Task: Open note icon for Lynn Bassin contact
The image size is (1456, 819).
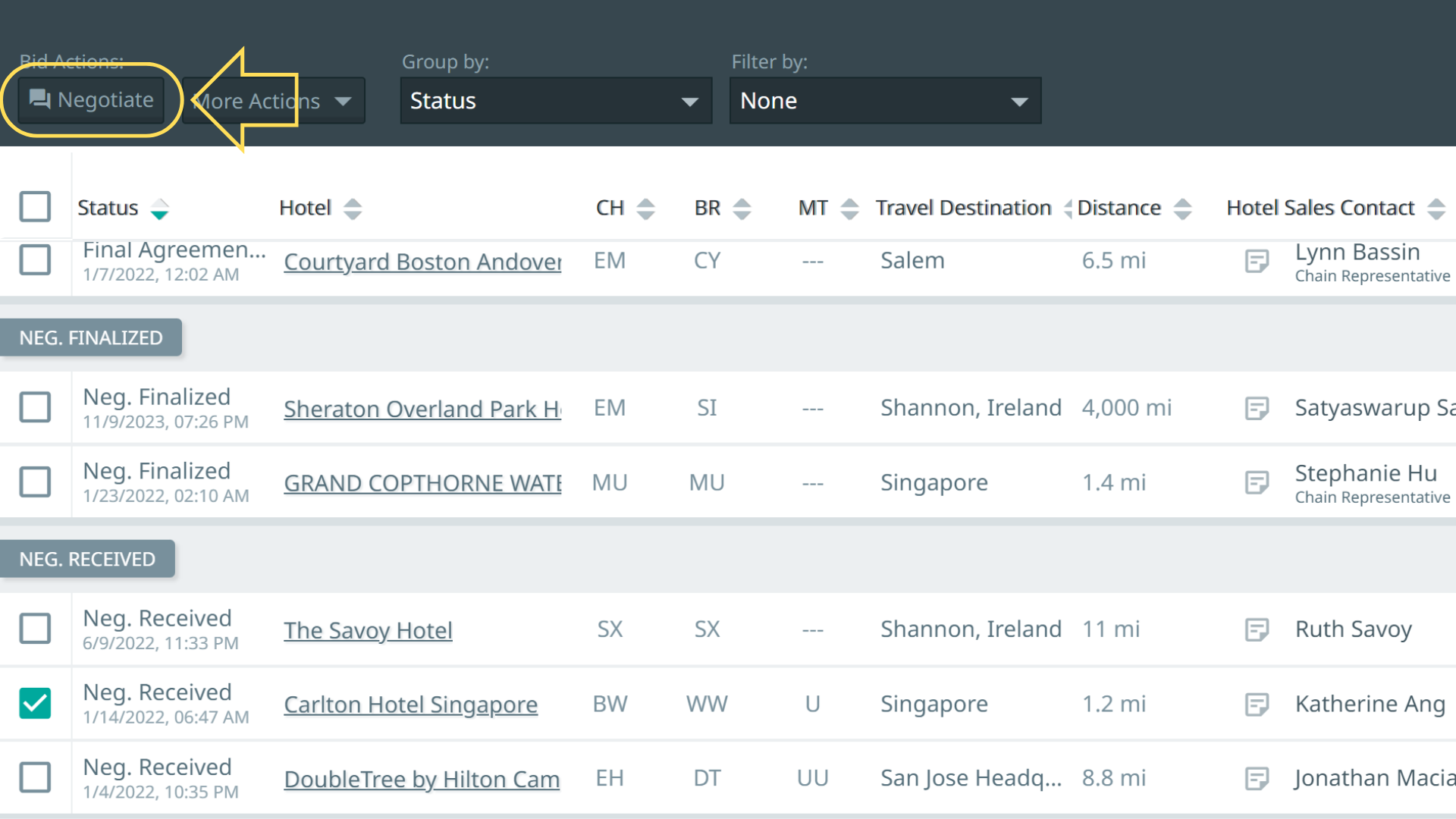Action: point(1257,262)
